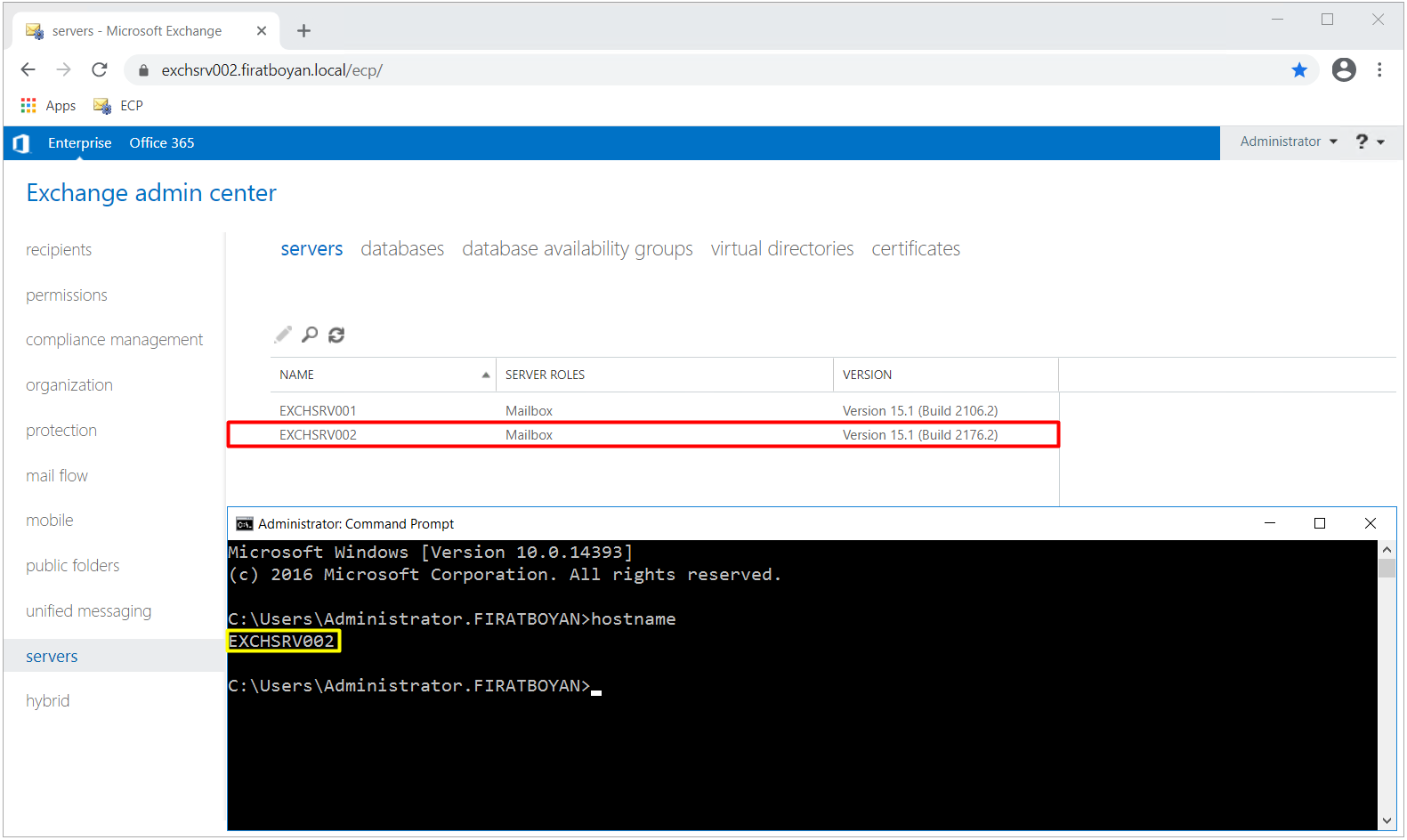The height and width of the screenshot is (840, 1407).
Task: Open the protection section
Action: tap(61, 431)
